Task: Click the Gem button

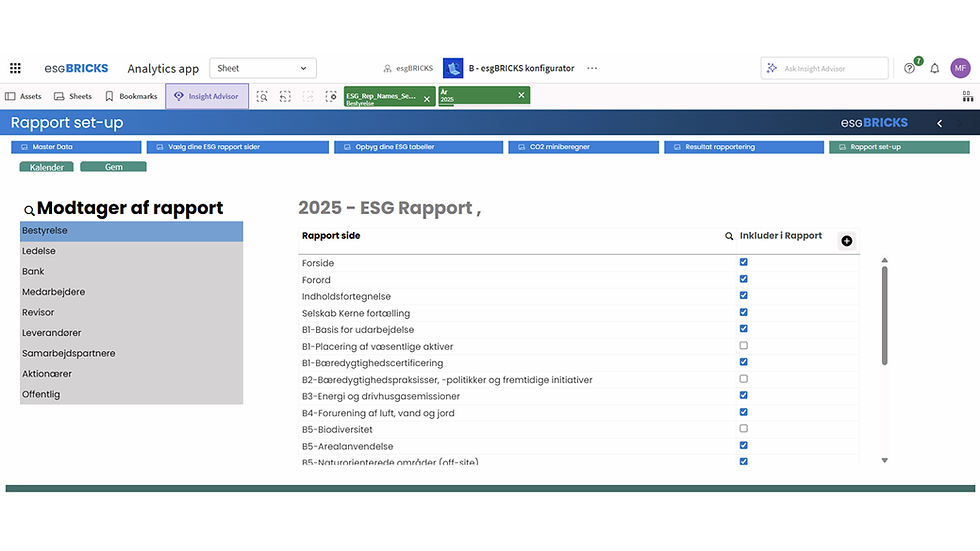Action: coord(113,167)
